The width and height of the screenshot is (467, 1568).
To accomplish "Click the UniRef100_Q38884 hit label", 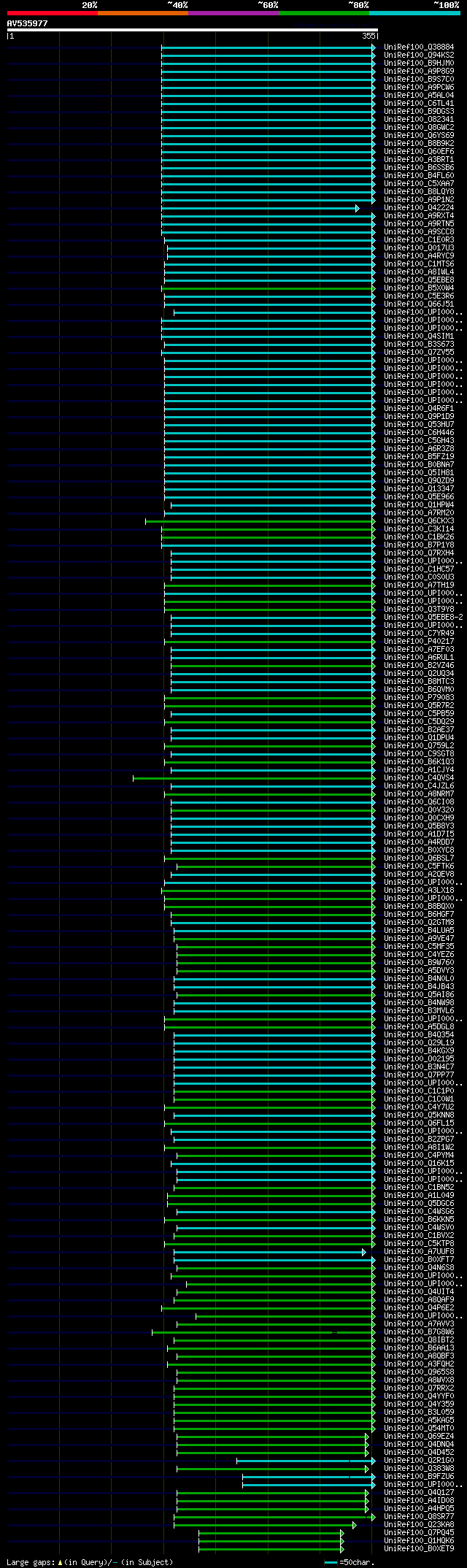I will pos(419,47).
